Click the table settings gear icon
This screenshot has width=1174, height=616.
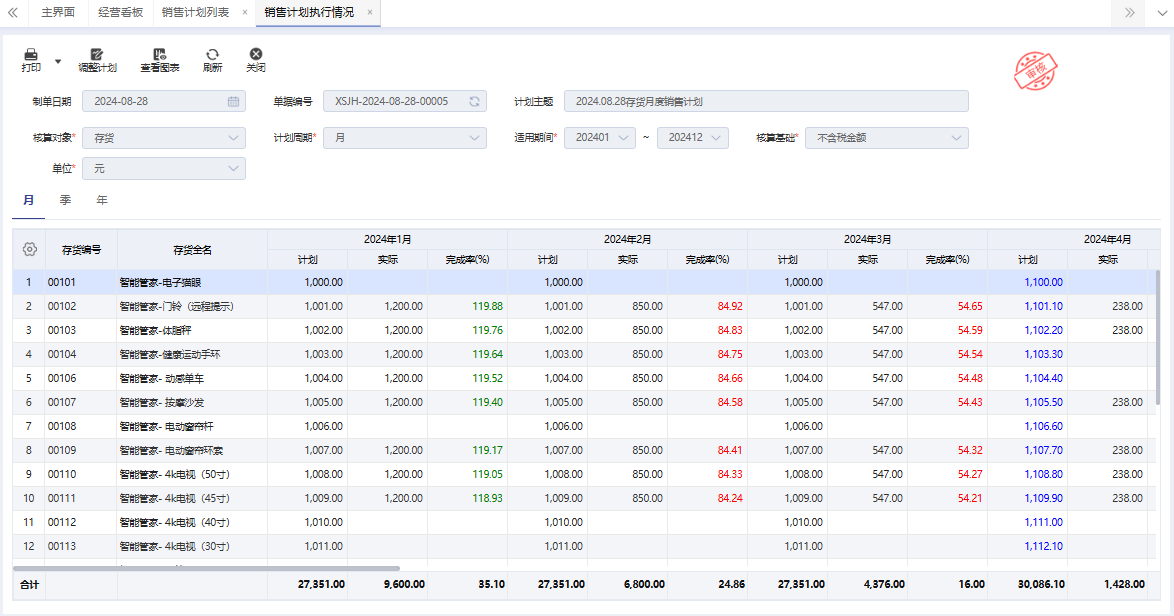pyautogui.click(x=29, y=249)
